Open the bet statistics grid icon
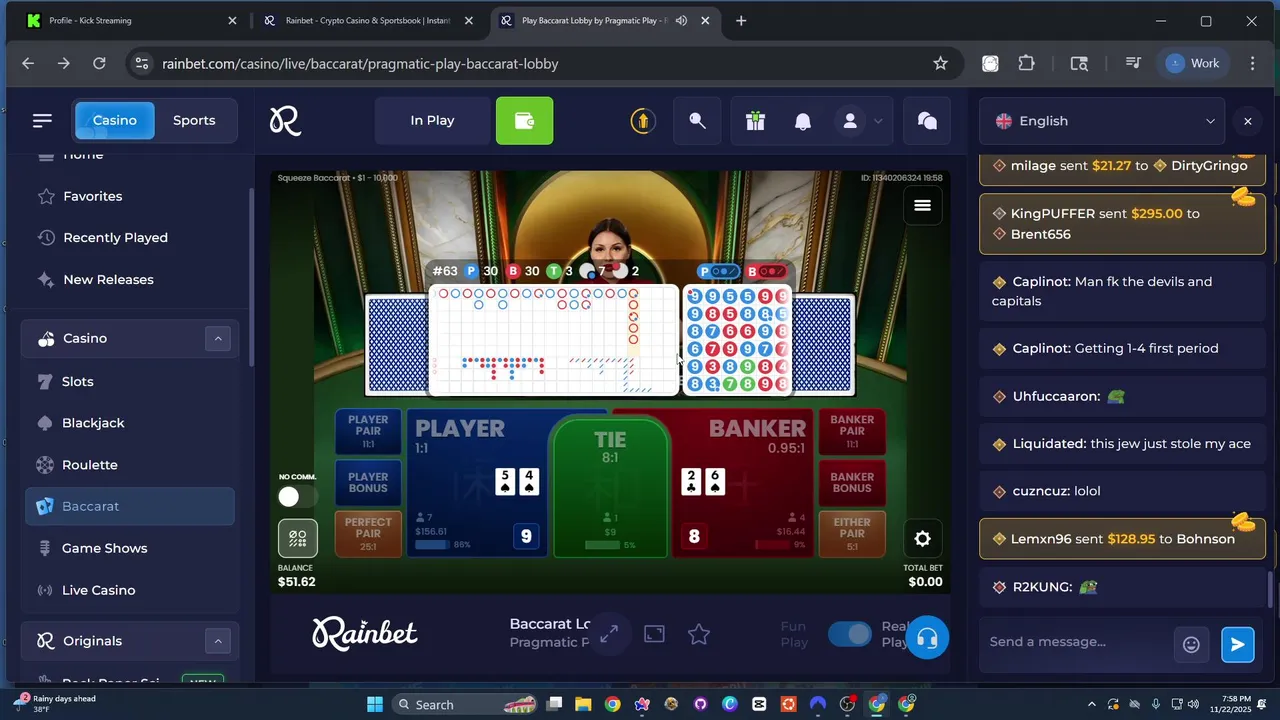The height and width of the screenshot is (720, 1280). (x=298, y=539)
